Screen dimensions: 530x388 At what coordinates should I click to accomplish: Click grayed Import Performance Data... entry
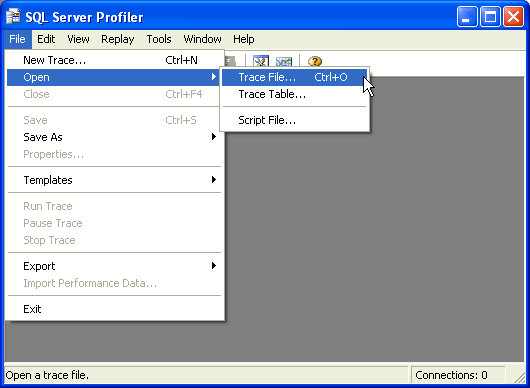[x=115, y=283]
